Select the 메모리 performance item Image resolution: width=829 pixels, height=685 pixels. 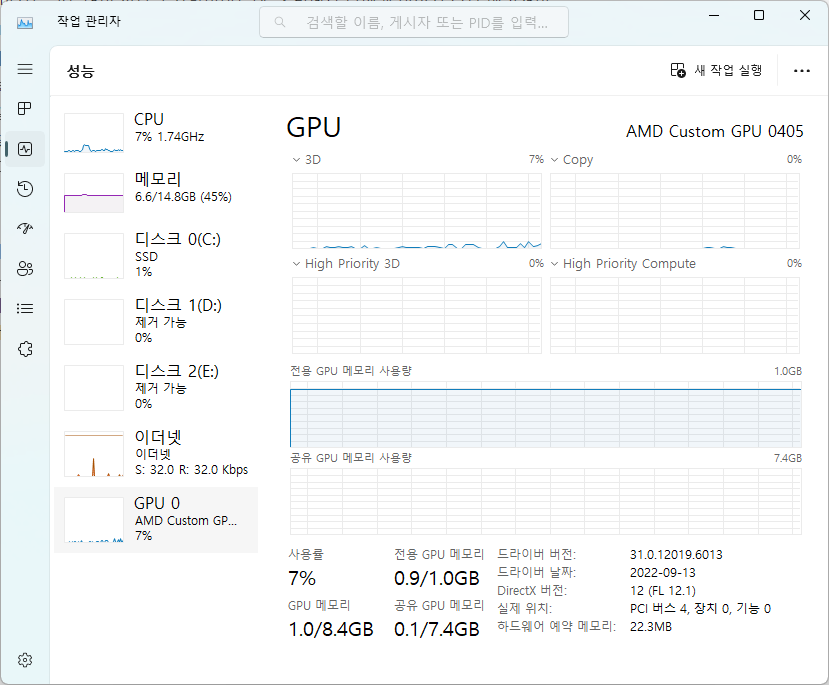tap(156, 192)
